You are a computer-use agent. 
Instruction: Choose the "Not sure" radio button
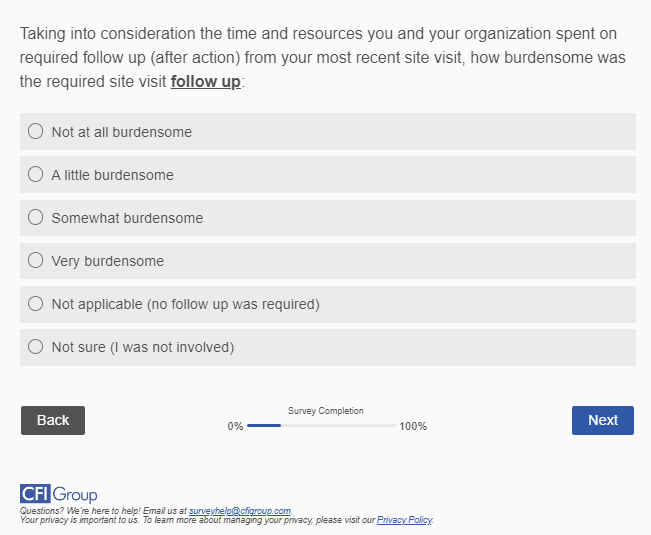36,346
